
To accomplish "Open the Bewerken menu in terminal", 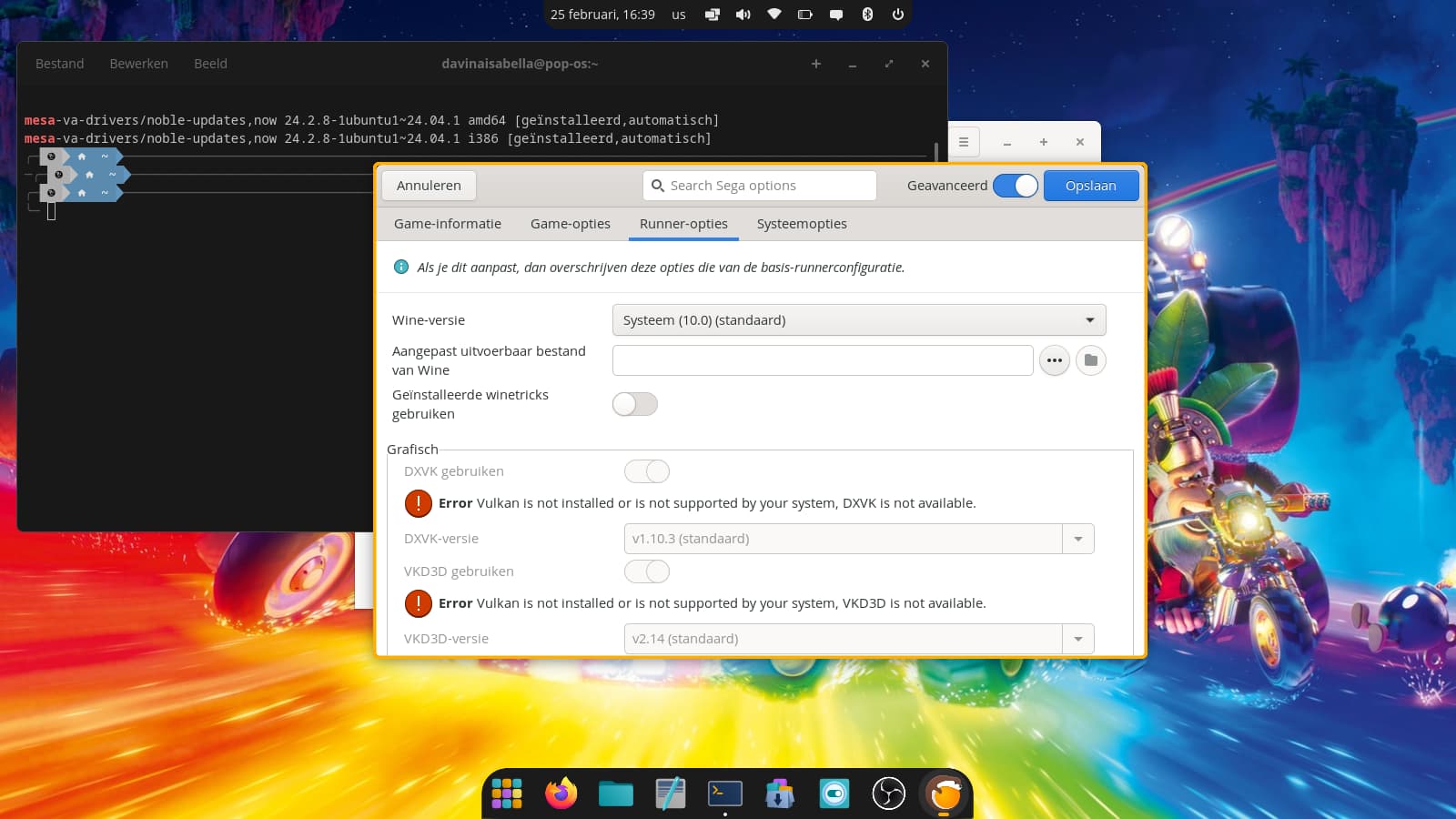I will [139, 64].
